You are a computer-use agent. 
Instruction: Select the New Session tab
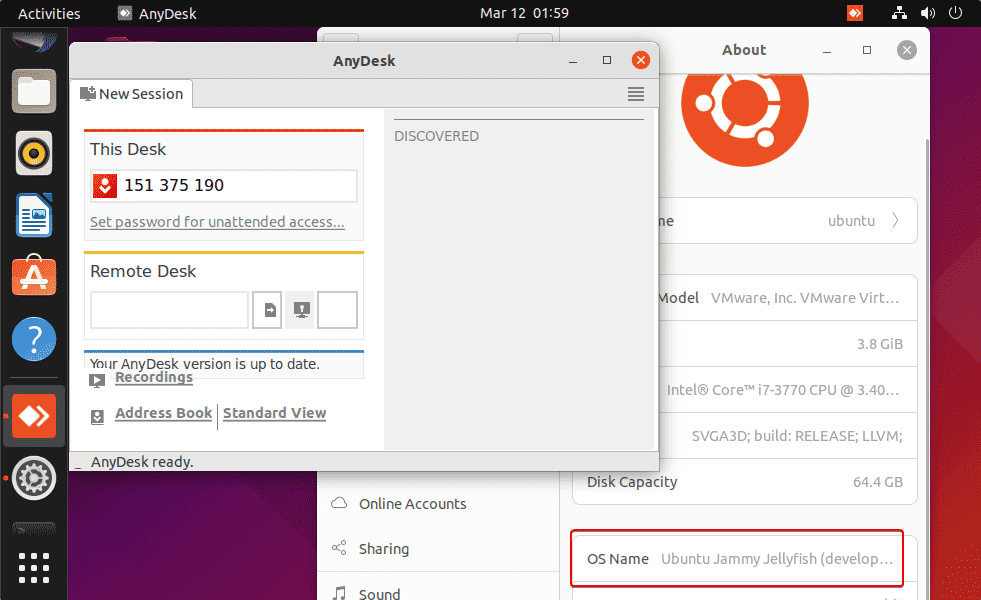(131, 94)
